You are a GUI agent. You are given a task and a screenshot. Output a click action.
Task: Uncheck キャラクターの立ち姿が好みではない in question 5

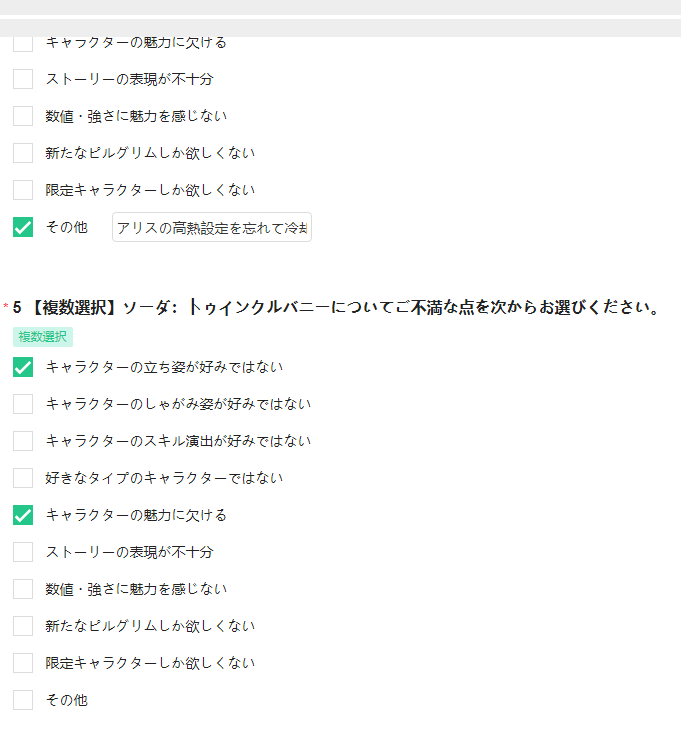(23, 367)
